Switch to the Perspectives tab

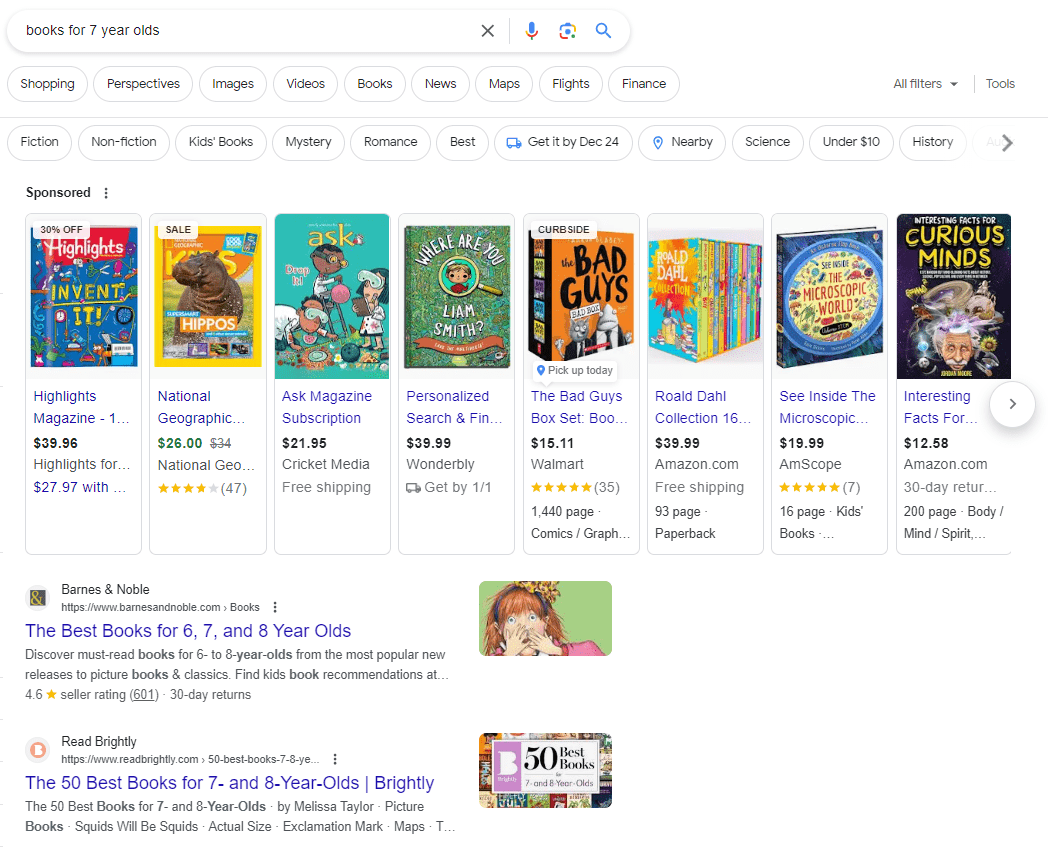143,84
